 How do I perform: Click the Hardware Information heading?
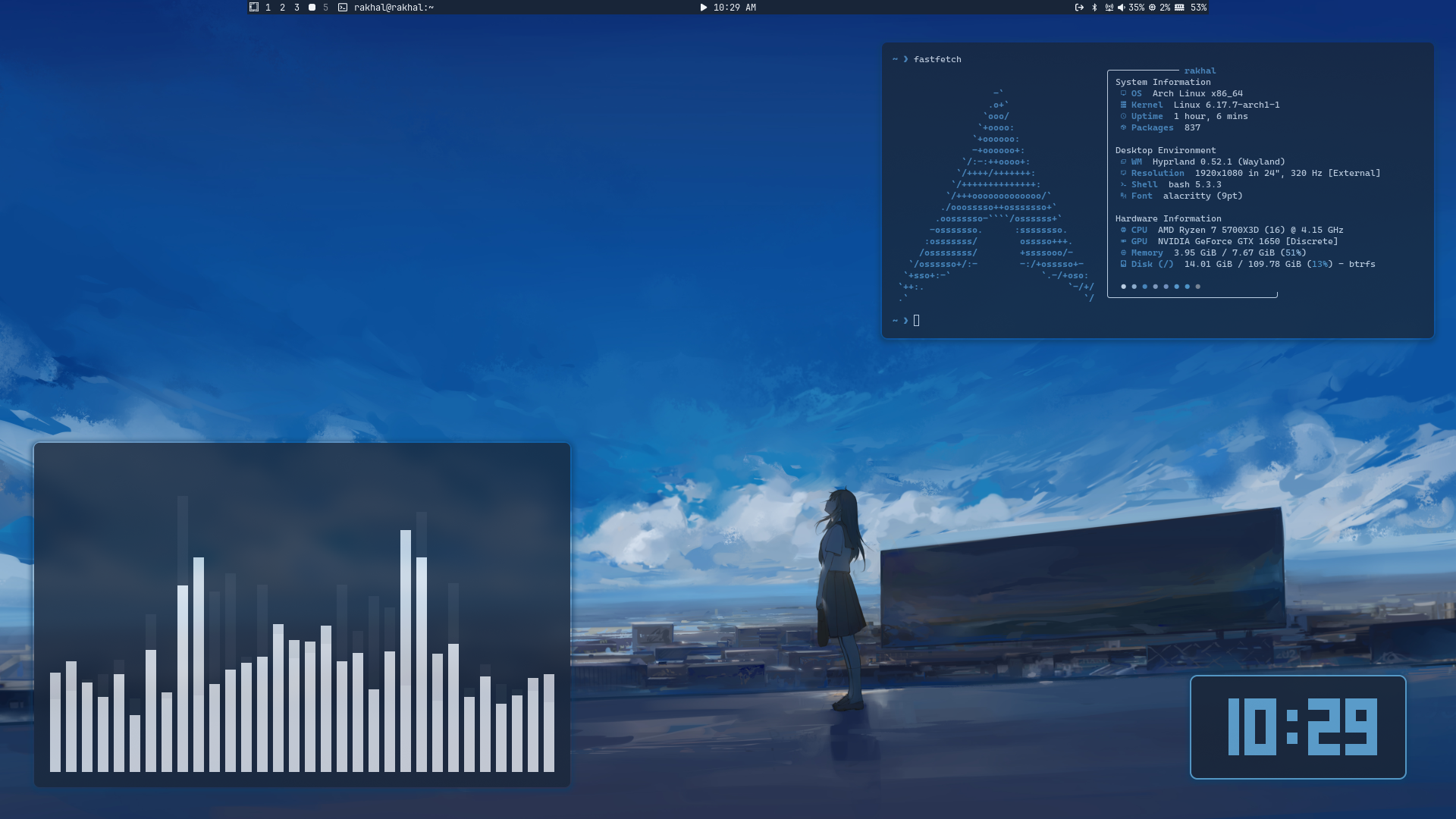pos(1168,218)
